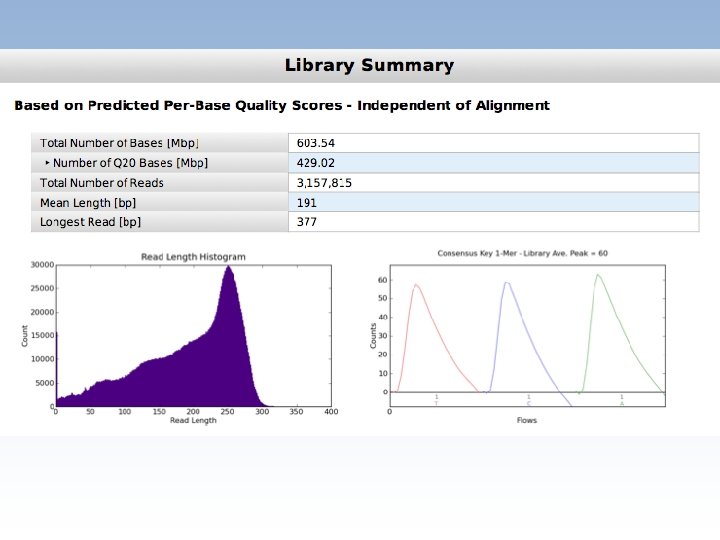Image resolution: width=720 pixels, height=540 pixels.
Task: Expand the Number of Q20 Bases triangle
Action: [x=47, y=163]
